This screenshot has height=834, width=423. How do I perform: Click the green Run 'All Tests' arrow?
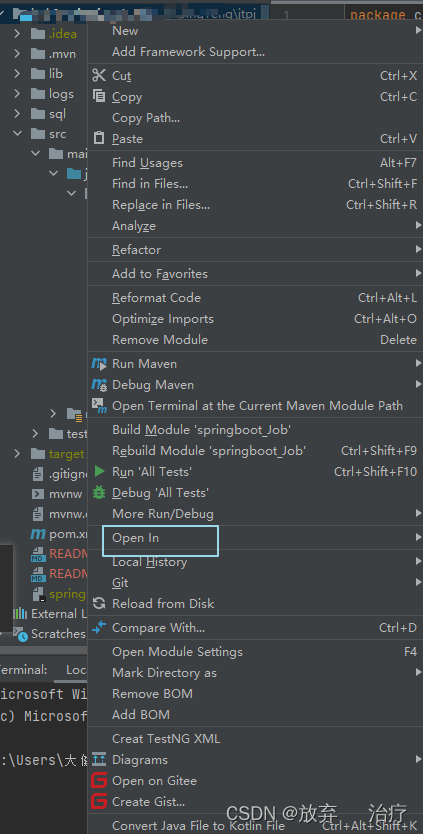click(99, 471)
